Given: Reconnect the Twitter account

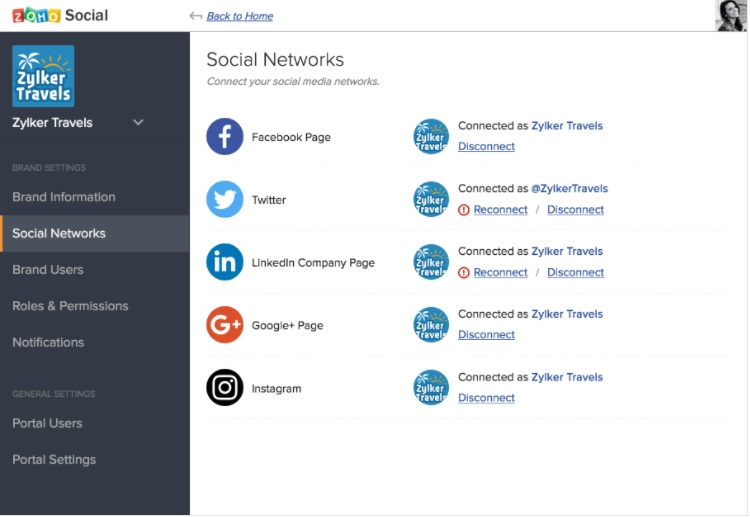Looking at the screenshot, I should point(500,210).
